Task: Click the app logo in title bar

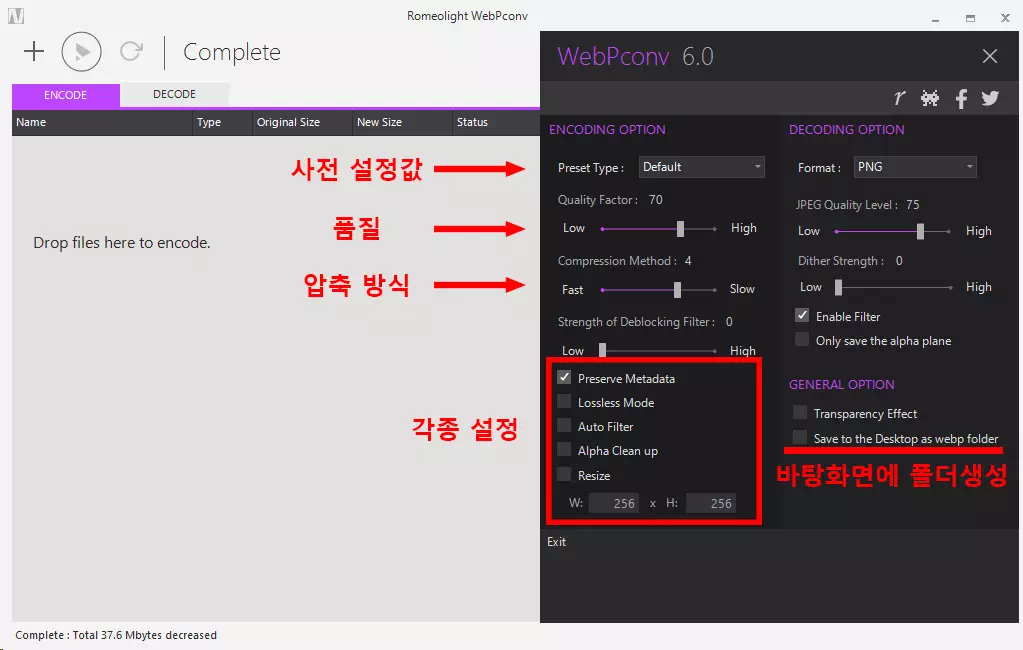Action: 16,16
